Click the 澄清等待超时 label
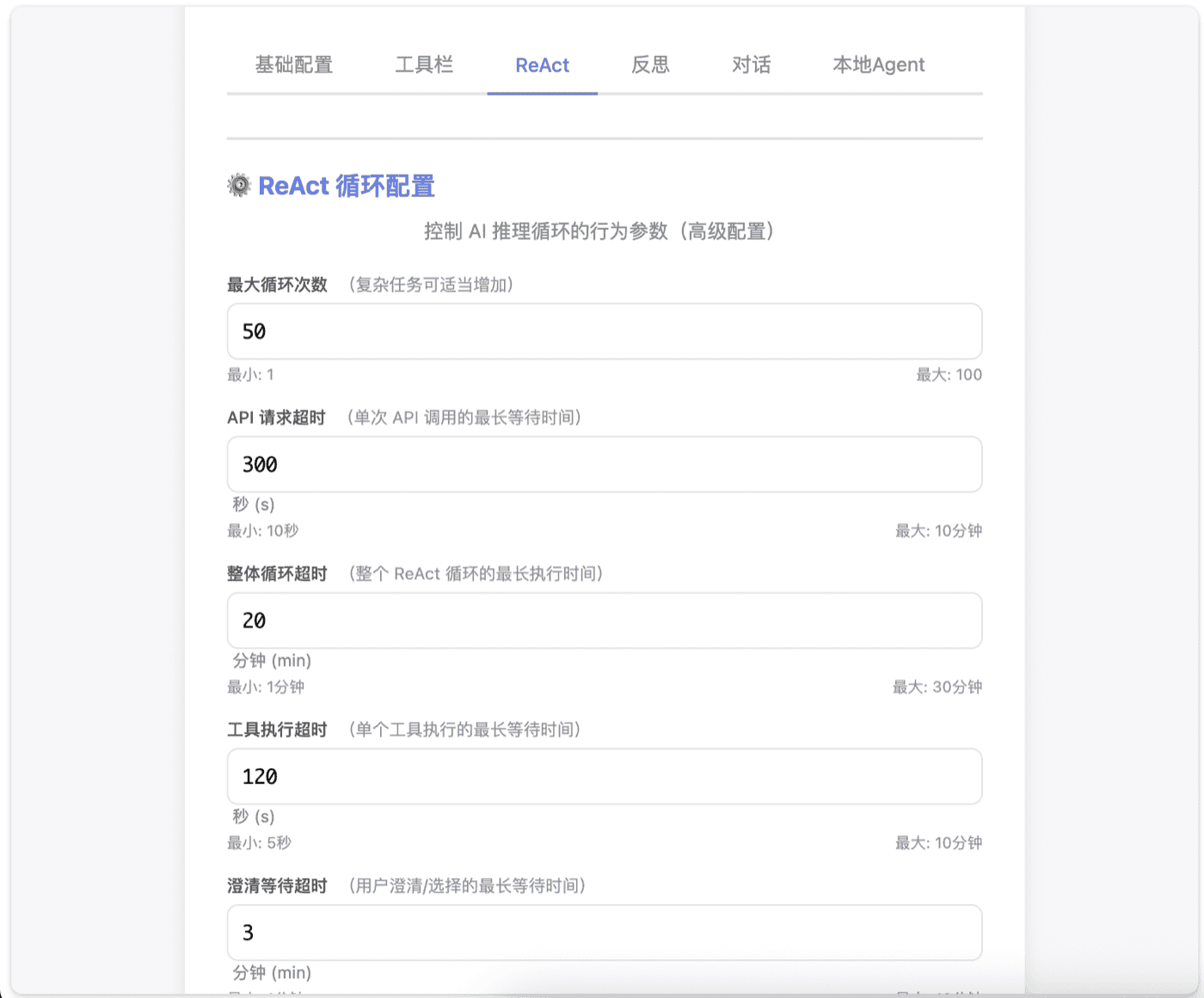This screenshot has height=998, width=1204. tap(277, 886)
